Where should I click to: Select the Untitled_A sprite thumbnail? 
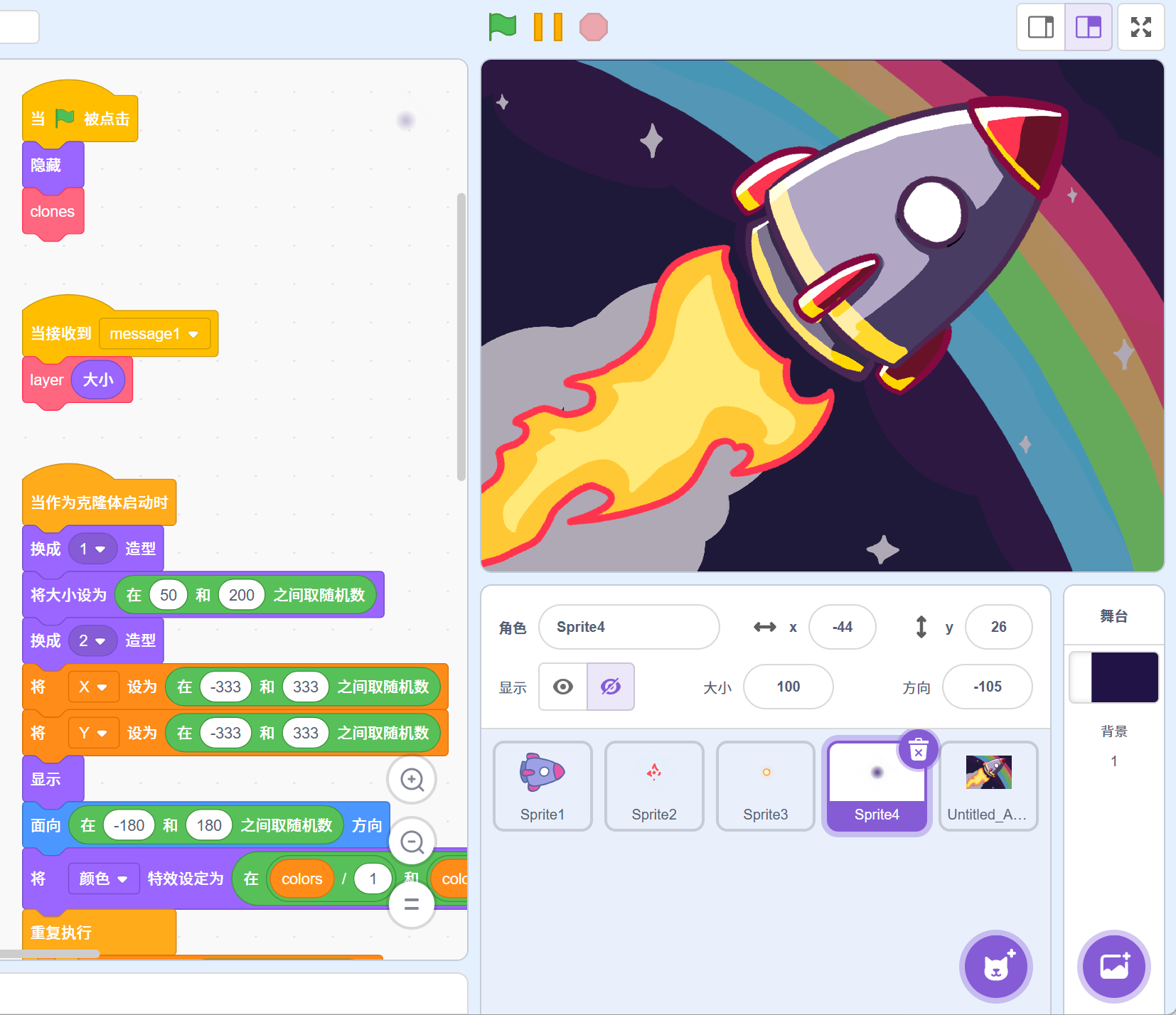point(988,785)
